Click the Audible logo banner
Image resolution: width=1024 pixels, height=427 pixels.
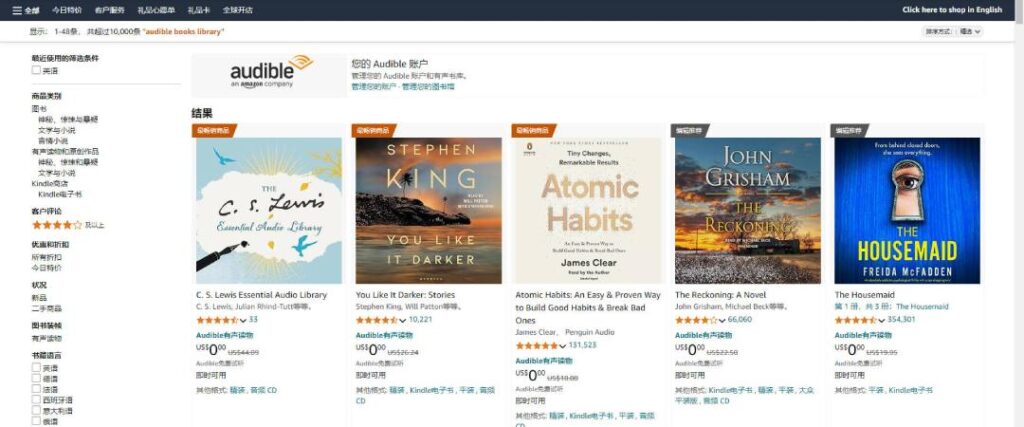(x=270, y=74)
